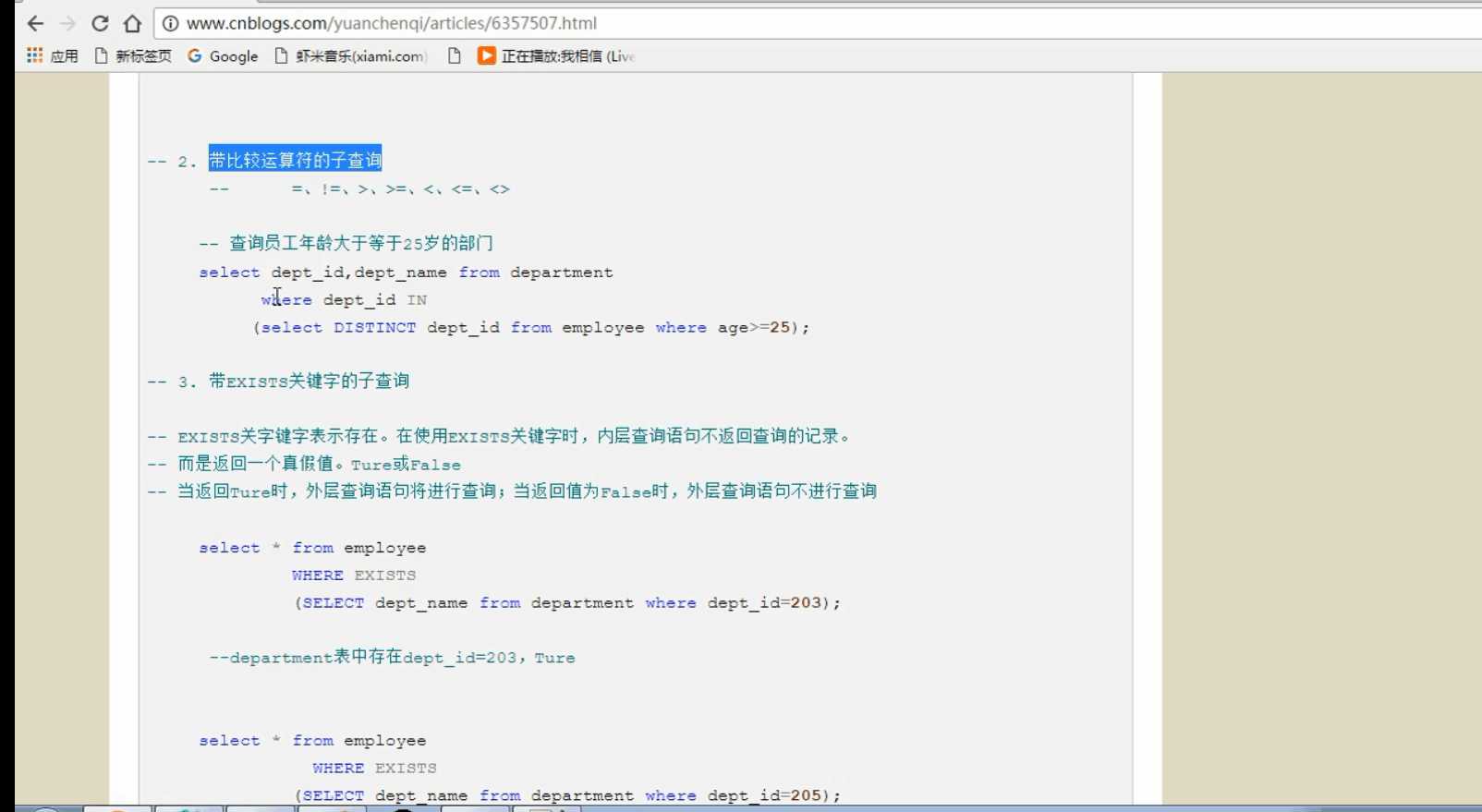Open the unnamed blank page bookmark
Screen dimensions: 1482x812
click(x=454, y=56)
